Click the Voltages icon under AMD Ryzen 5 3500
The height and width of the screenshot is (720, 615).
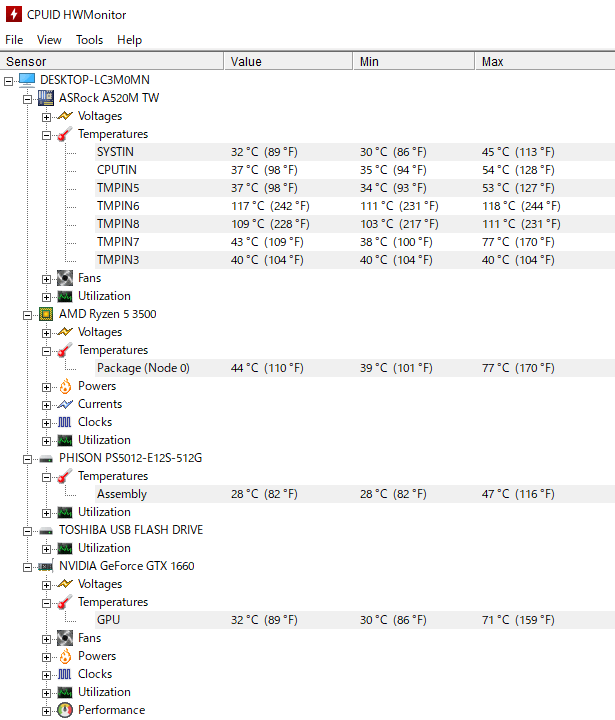pyautogui.click(x=65, y=332)
